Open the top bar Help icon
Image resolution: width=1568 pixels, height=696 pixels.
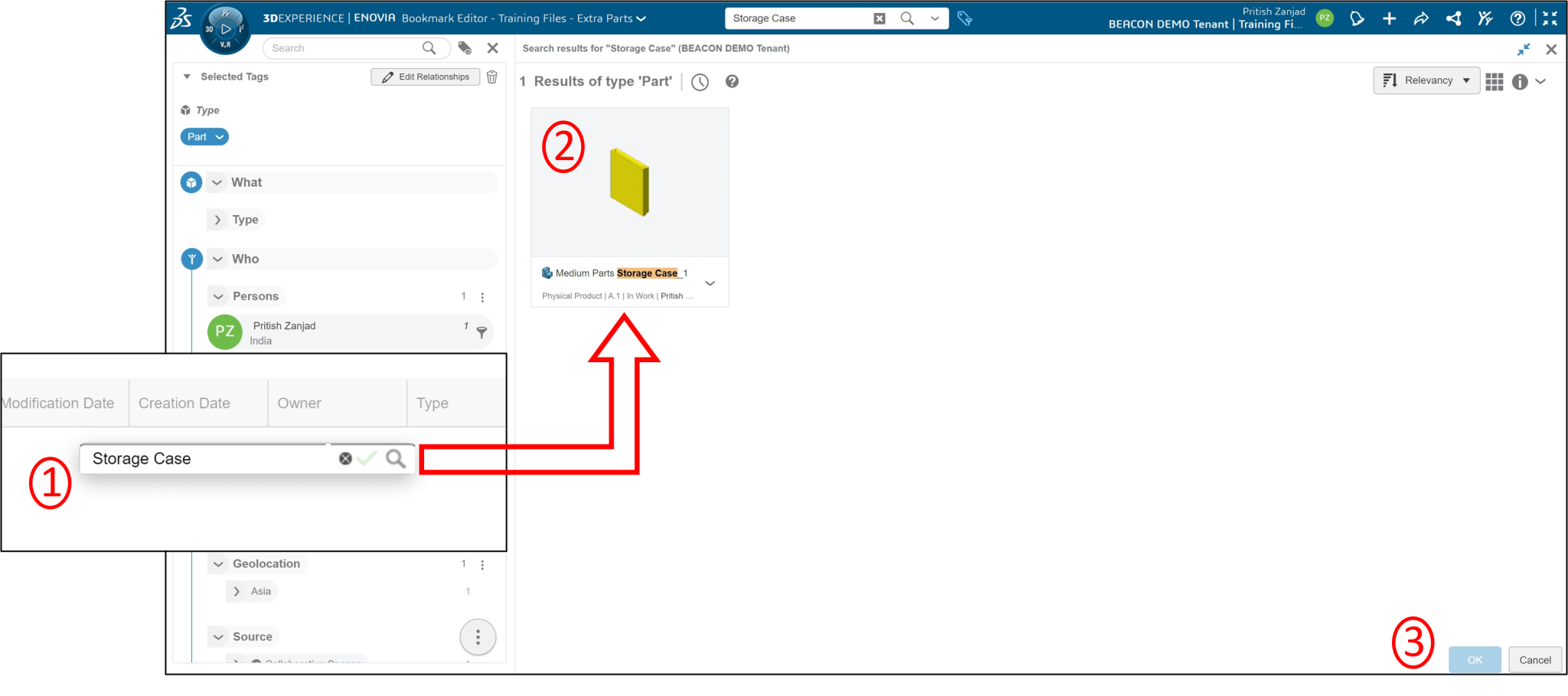pyautogui.click(x=1517, y=18)
